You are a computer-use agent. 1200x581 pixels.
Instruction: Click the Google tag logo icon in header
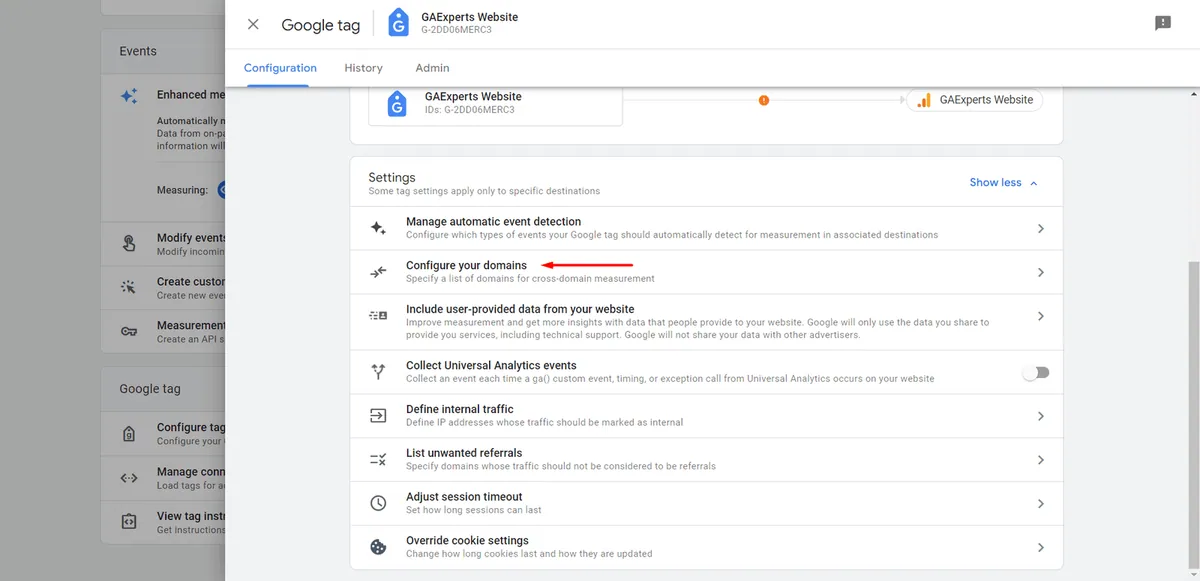coord(398,23)
